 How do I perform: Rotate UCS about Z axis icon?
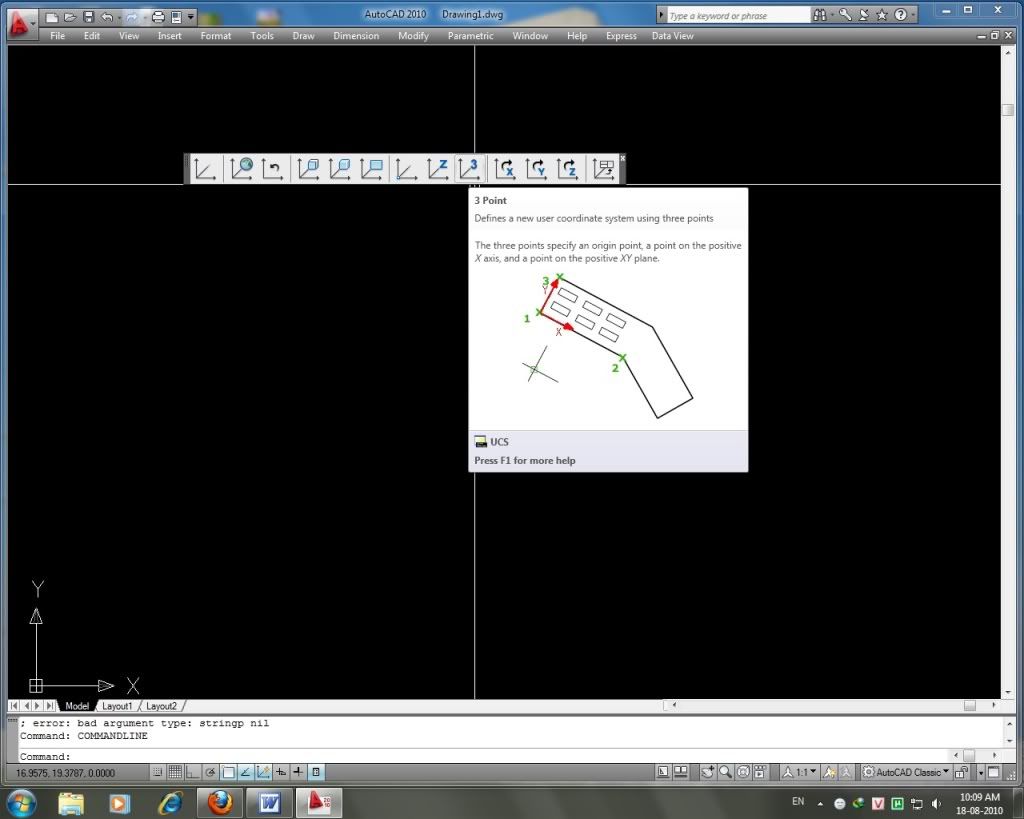[568, 169]
